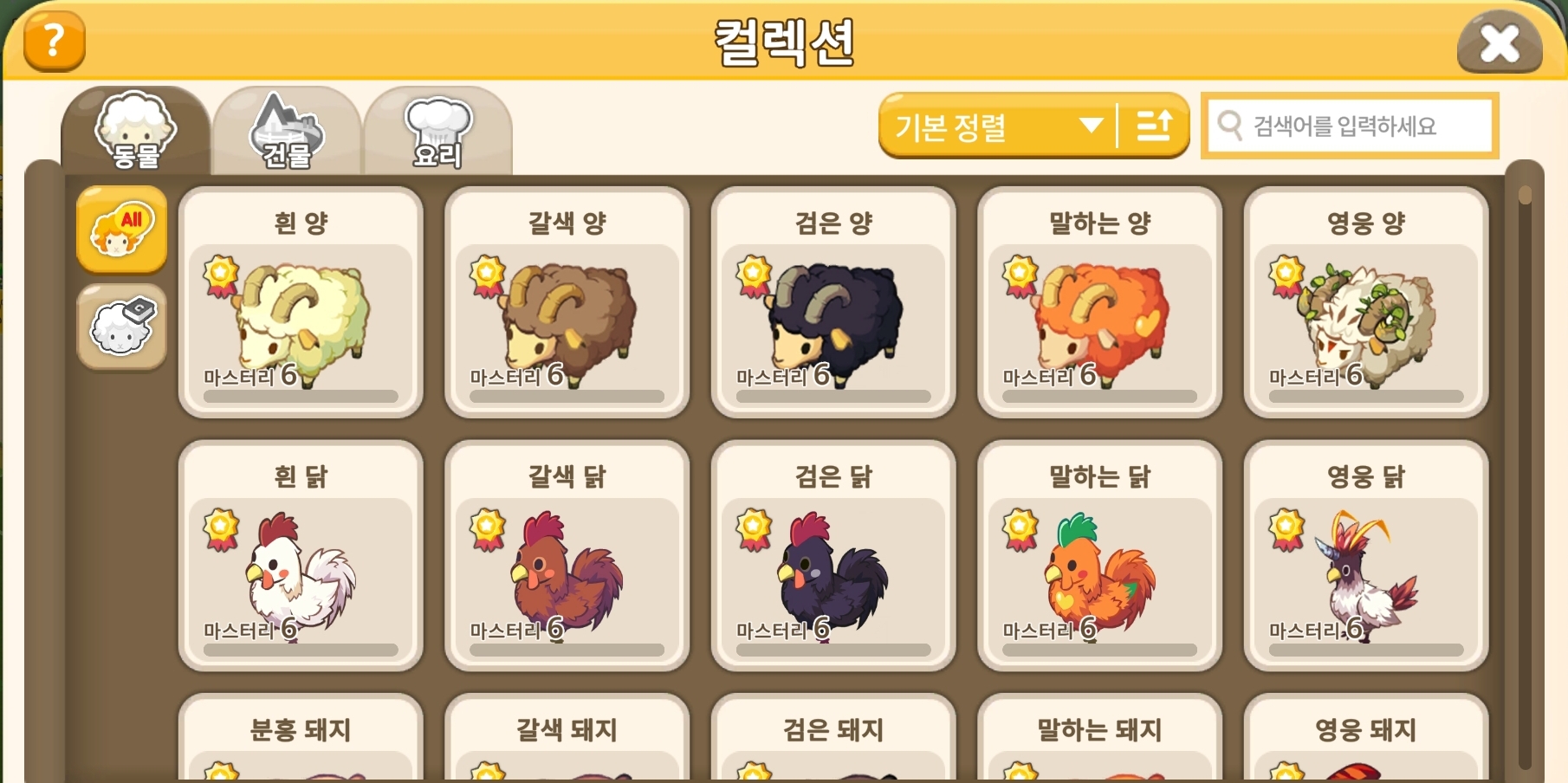Click the medal badge on 흰 닭
The image size is (1568, 783).
coord(221,530)
